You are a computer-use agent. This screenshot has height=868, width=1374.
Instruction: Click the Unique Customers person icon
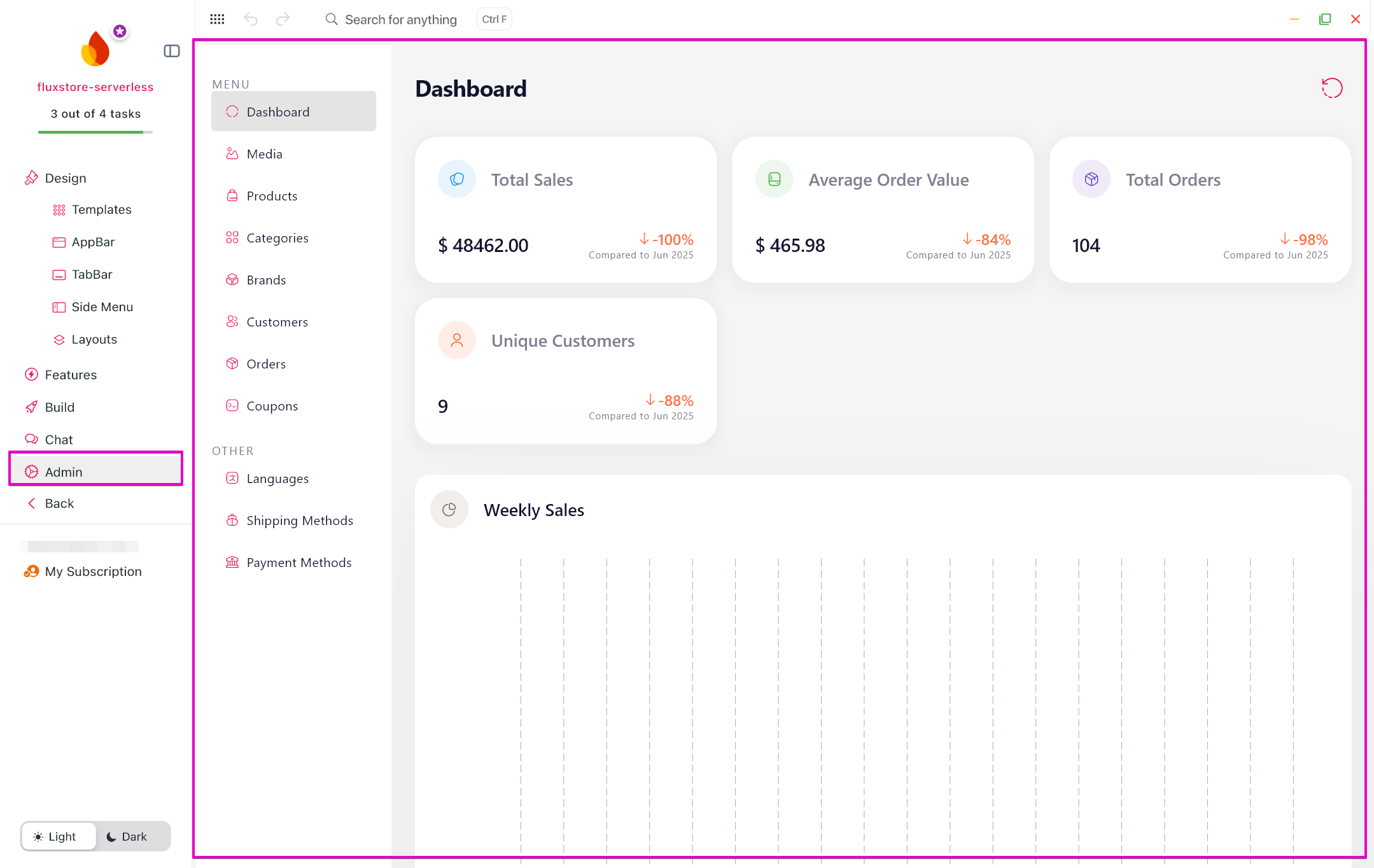[456, 340]
